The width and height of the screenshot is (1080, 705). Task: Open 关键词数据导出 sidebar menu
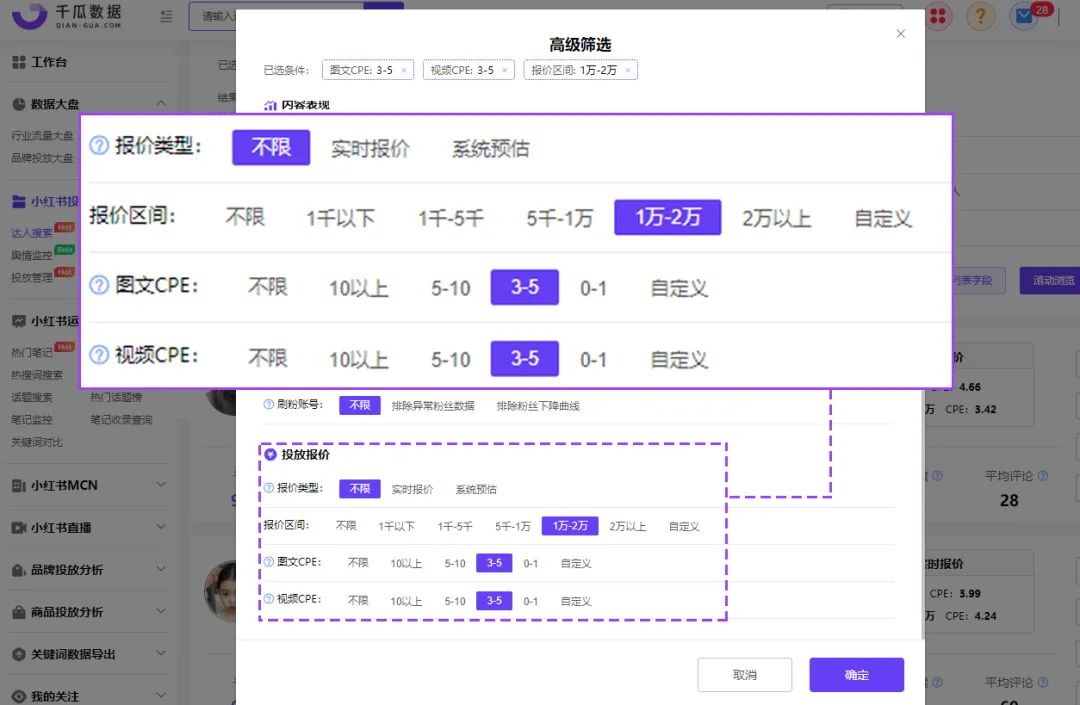[86, 653]
